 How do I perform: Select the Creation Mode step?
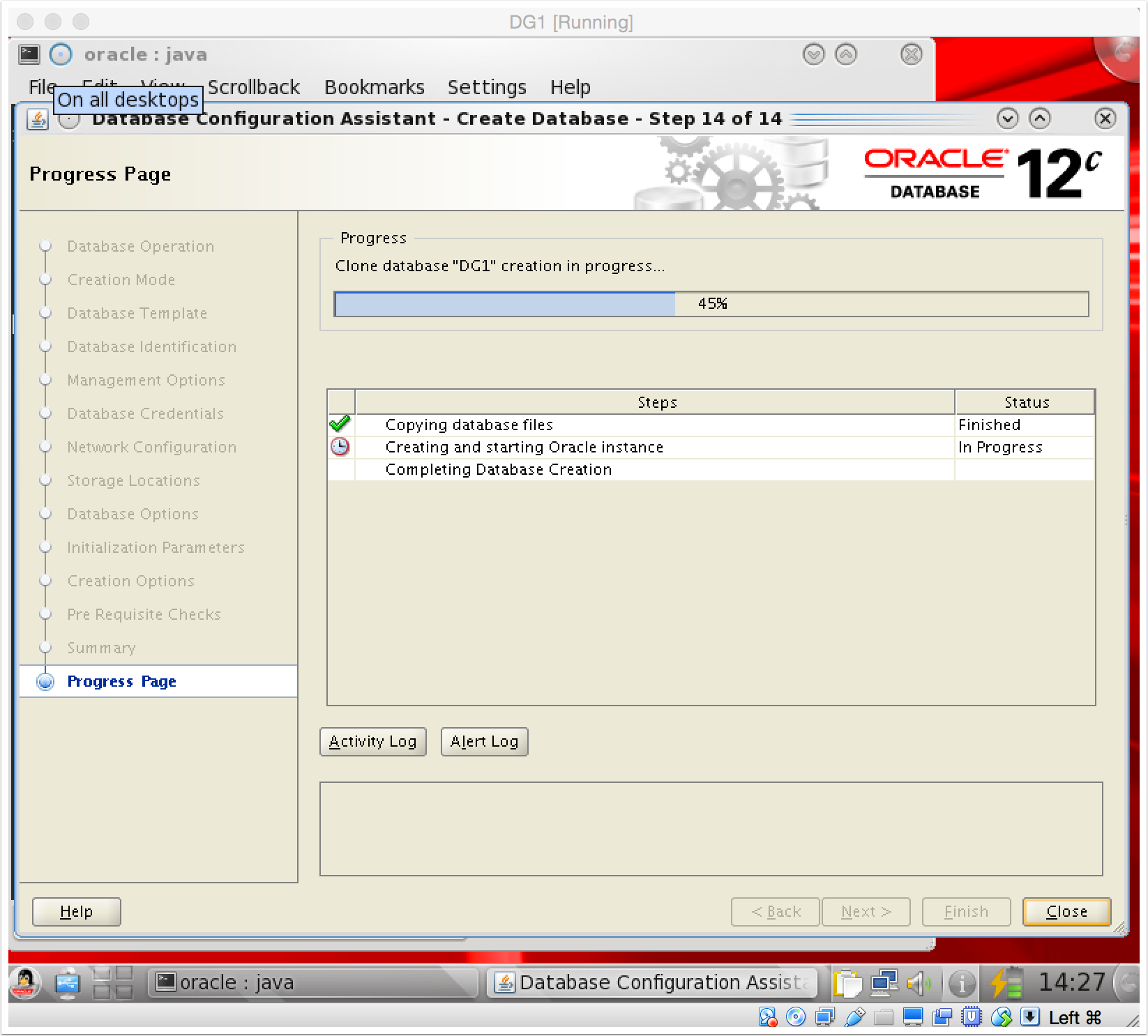tap(121, 280)
